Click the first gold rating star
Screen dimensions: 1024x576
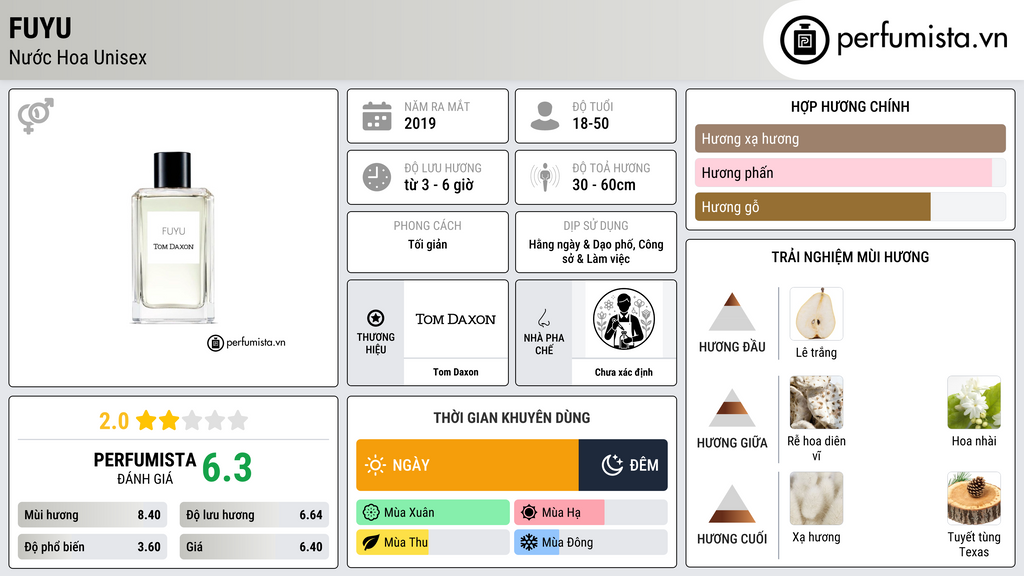[146, 420]
